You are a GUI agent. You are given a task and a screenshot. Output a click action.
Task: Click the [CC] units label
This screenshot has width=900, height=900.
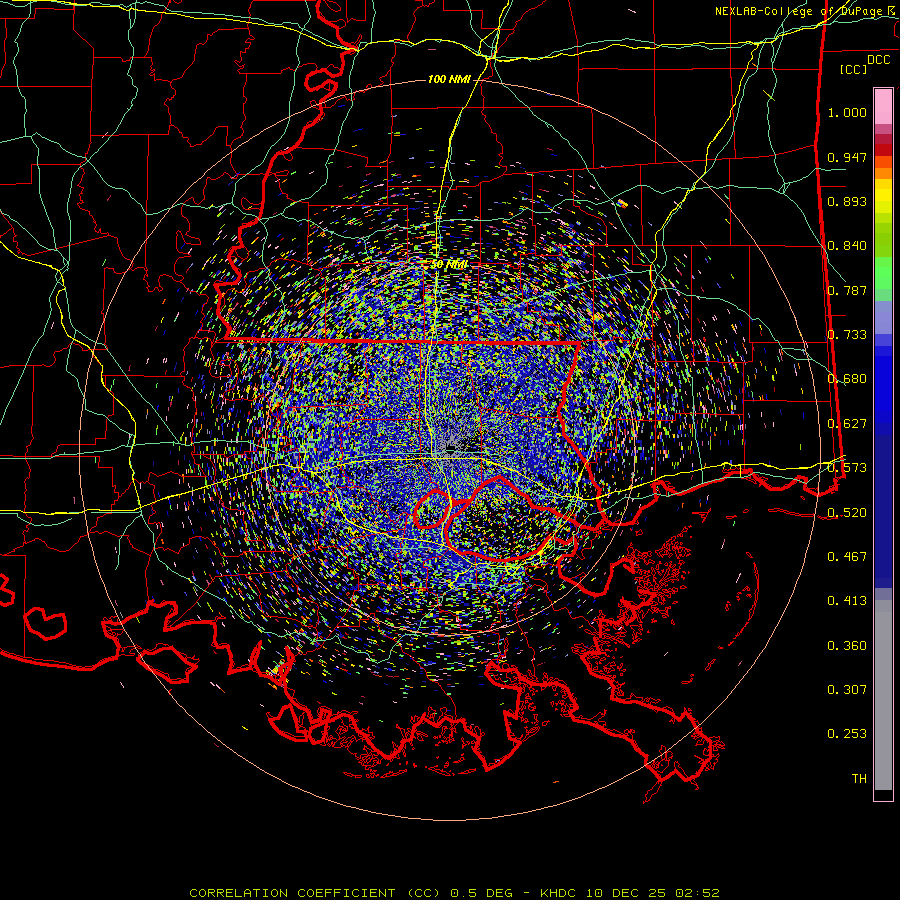pos(853,69)
